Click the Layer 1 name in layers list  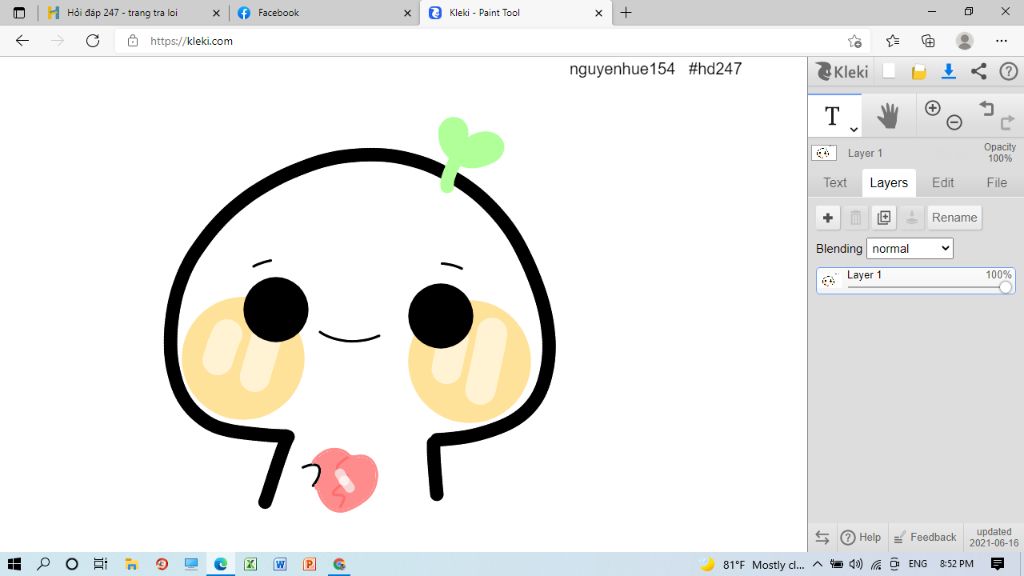[864, 275]
